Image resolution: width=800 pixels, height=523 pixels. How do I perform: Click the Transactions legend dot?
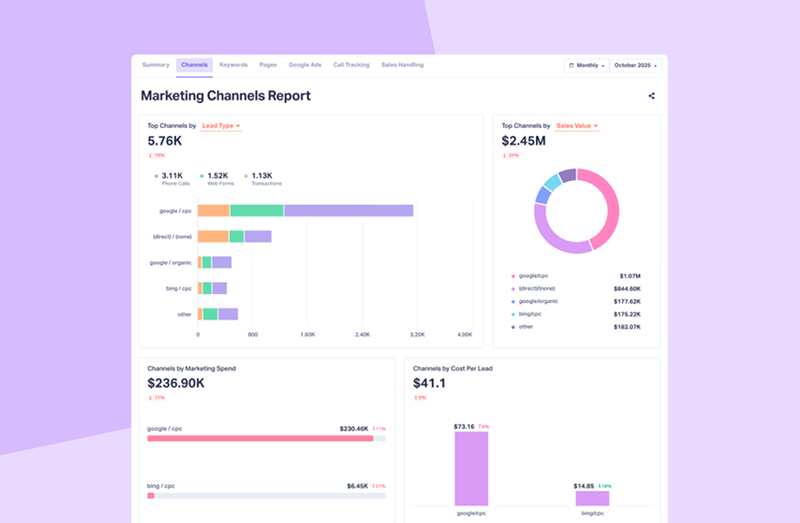coord(246,176)
